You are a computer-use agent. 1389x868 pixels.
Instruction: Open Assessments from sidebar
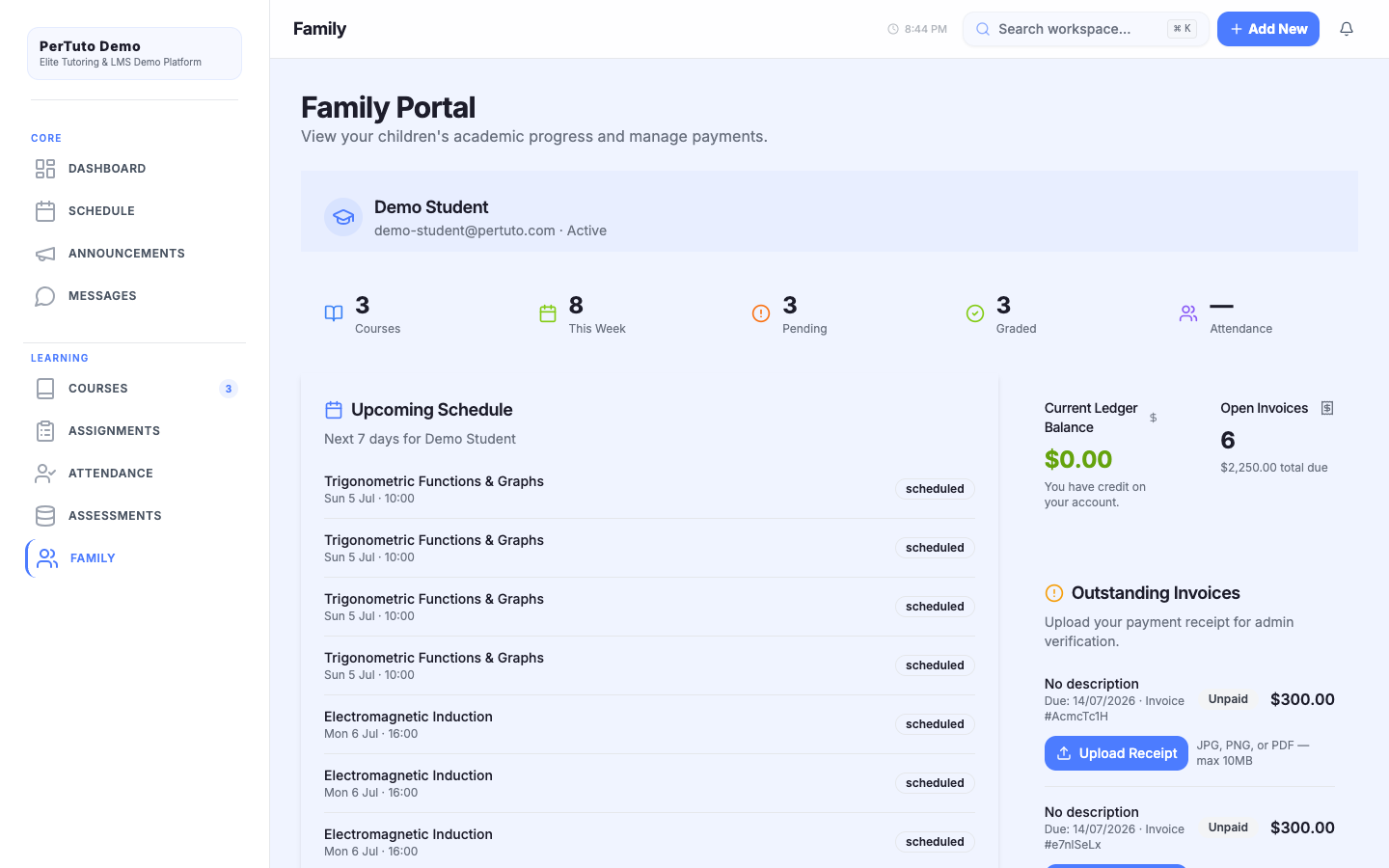(x=135, y=516)
